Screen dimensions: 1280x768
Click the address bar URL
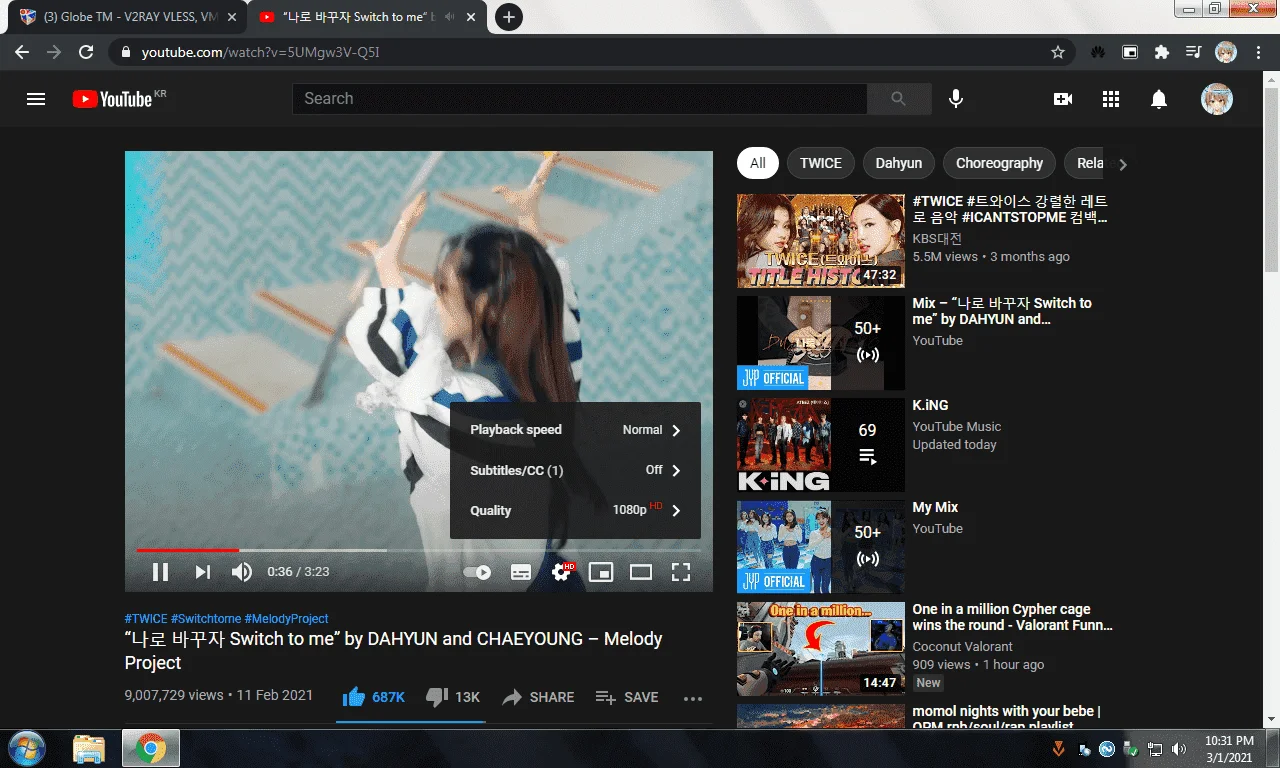pos(261,52)
